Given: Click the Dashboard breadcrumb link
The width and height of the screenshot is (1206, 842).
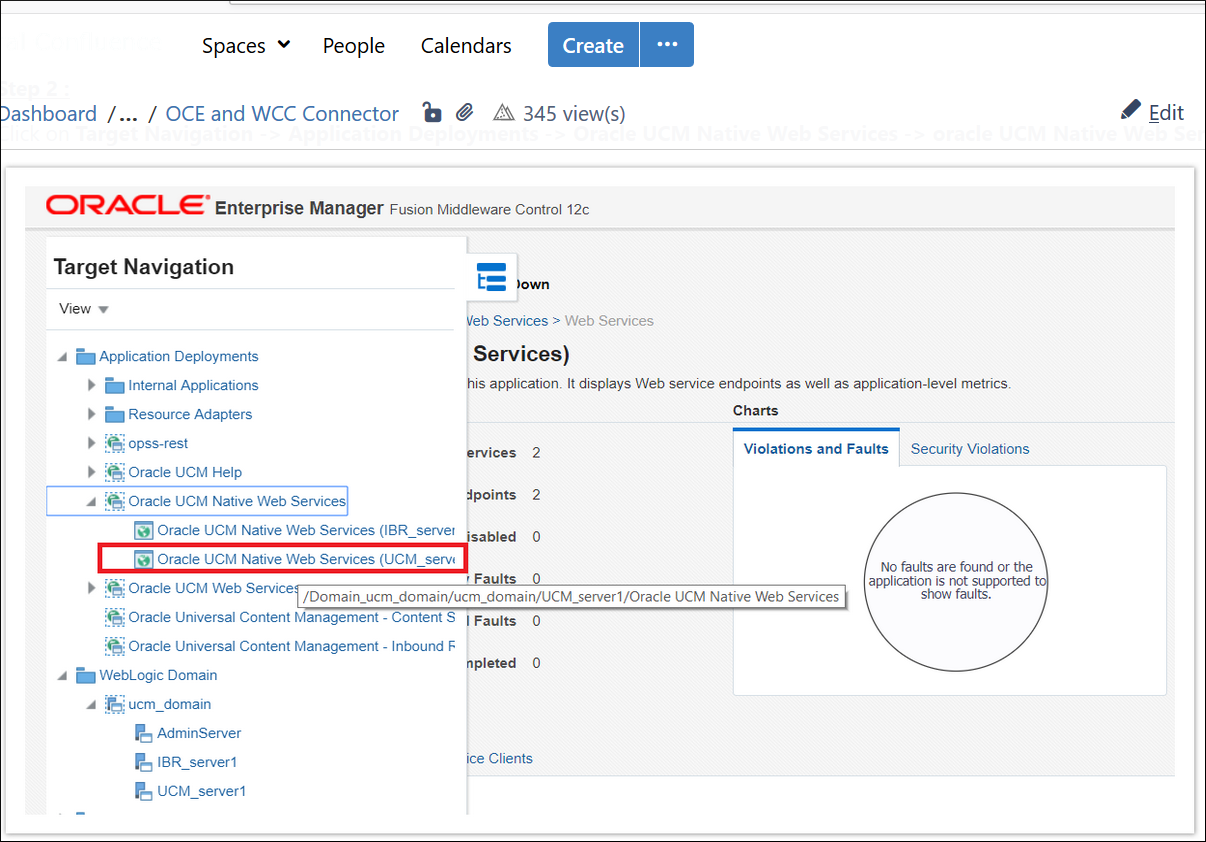Looking at the screenshot, I should 48,114.
